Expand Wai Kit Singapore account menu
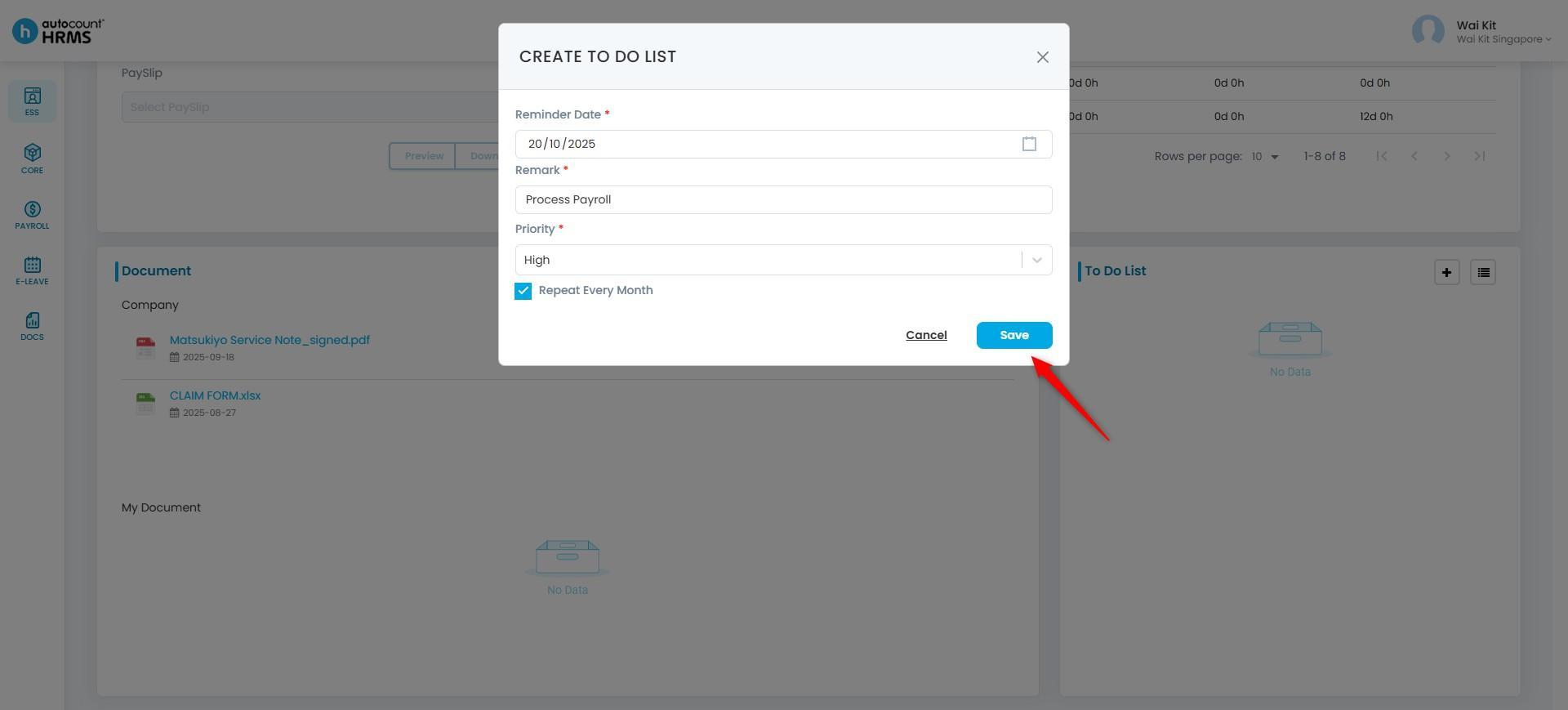This screenshot has height=710, width=1568. pos(1503,39)
